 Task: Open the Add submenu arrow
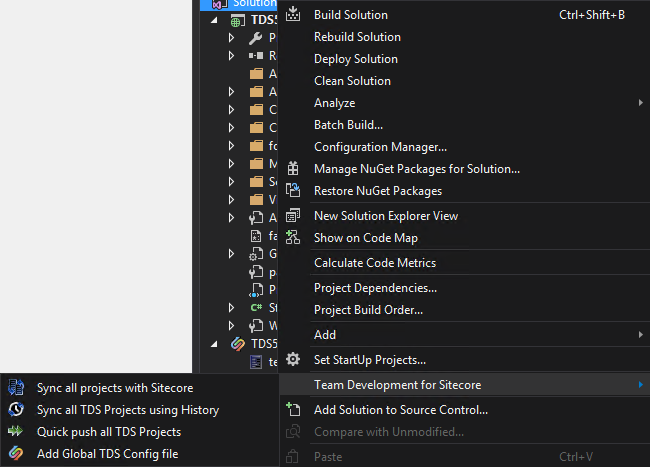[x=640, y=334]
